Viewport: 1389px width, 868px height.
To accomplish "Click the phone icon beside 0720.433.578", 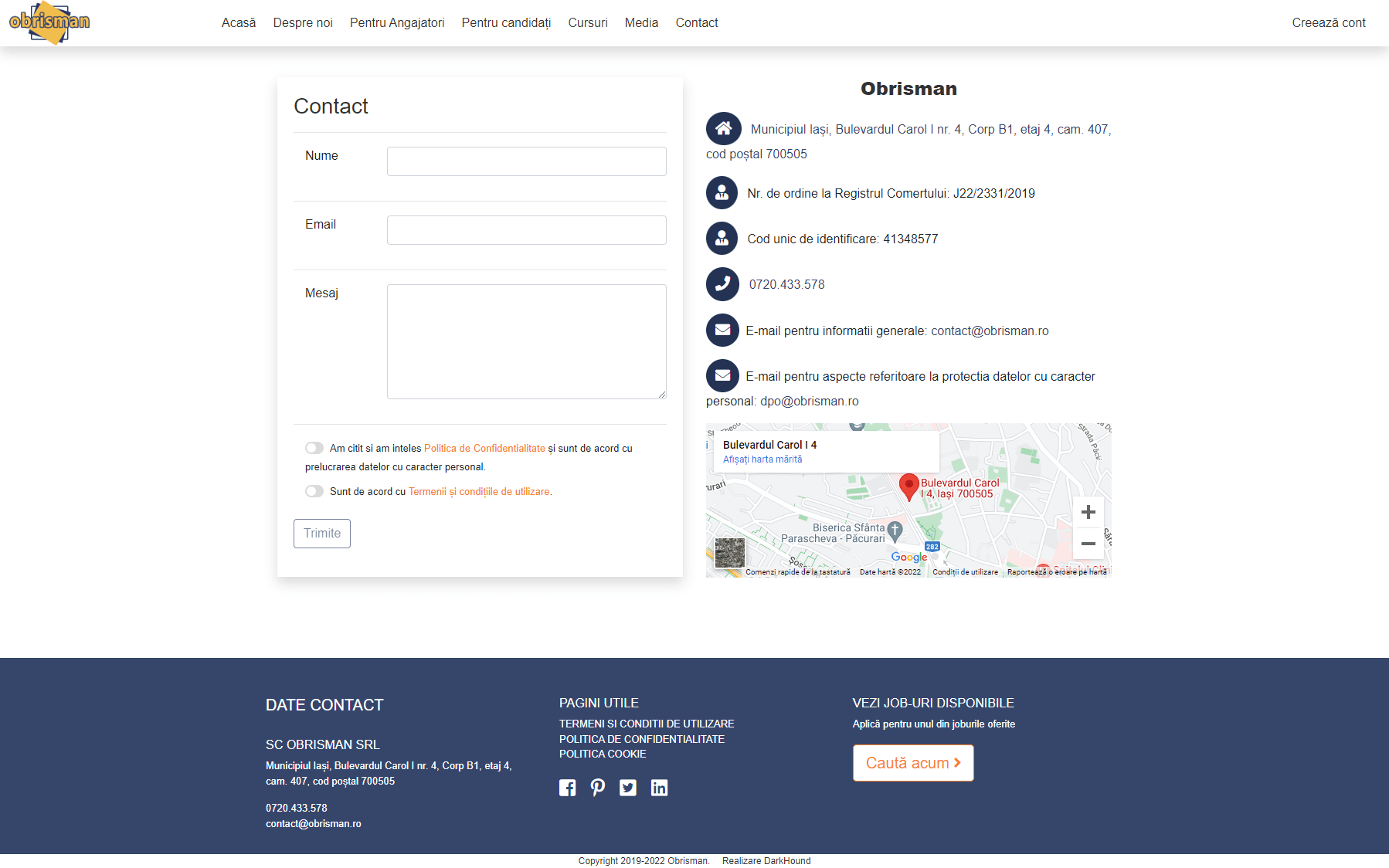I will click(722, 284).
